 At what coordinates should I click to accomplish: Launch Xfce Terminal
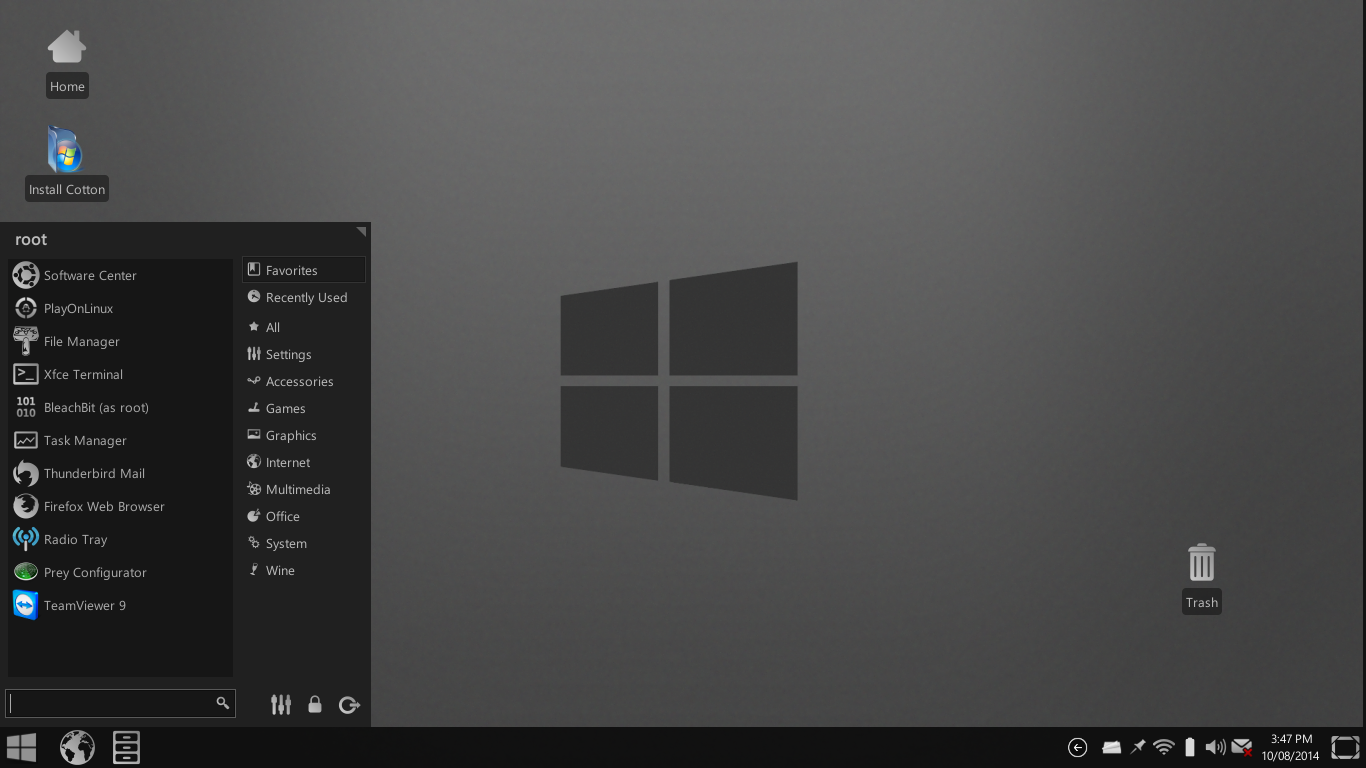[x=120, y=374]
